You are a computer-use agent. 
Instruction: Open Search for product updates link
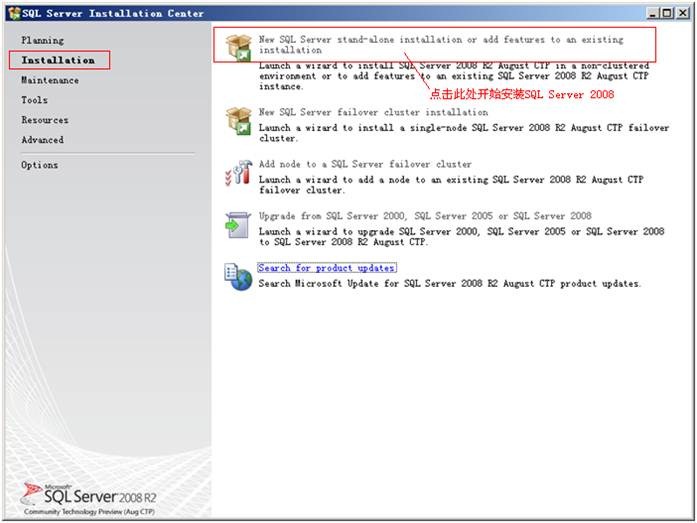click(327, 268)
